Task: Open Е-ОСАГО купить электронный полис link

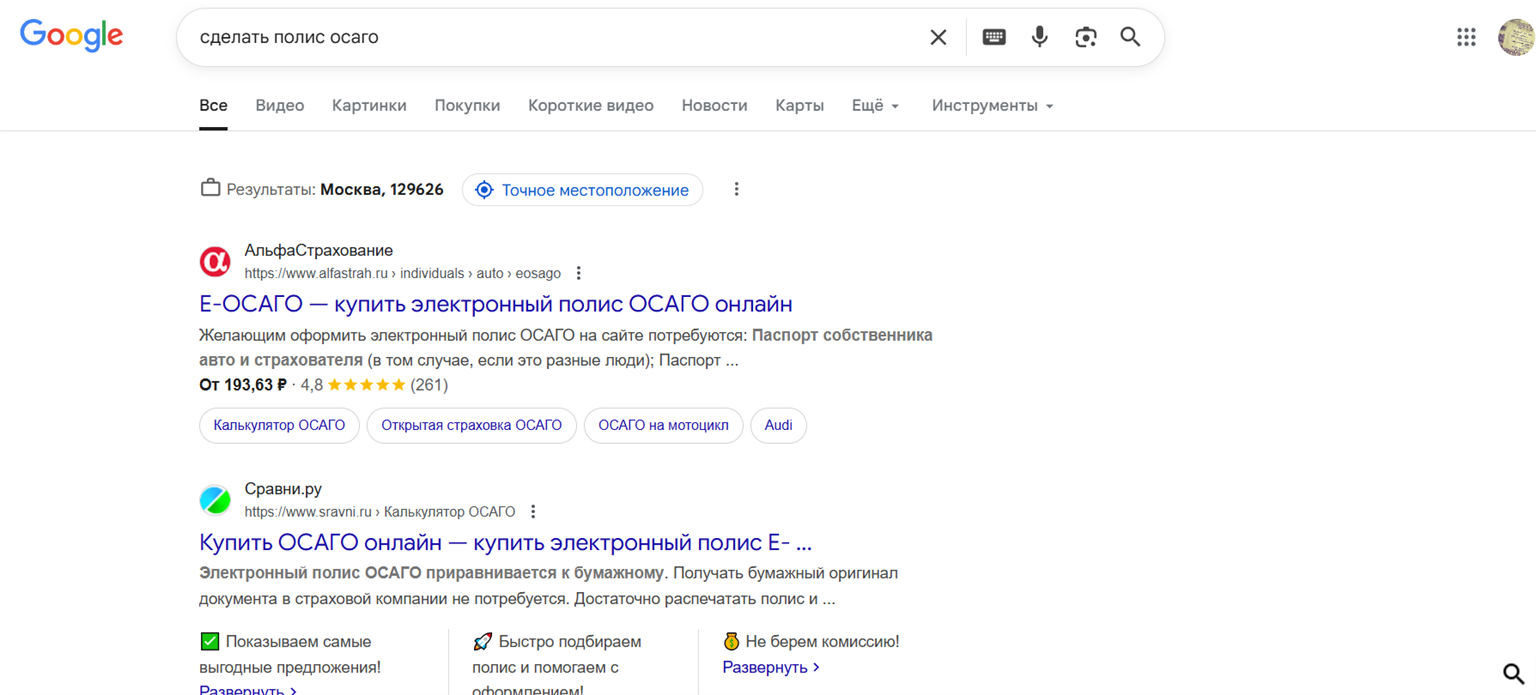Action: (x=495, y=304)
